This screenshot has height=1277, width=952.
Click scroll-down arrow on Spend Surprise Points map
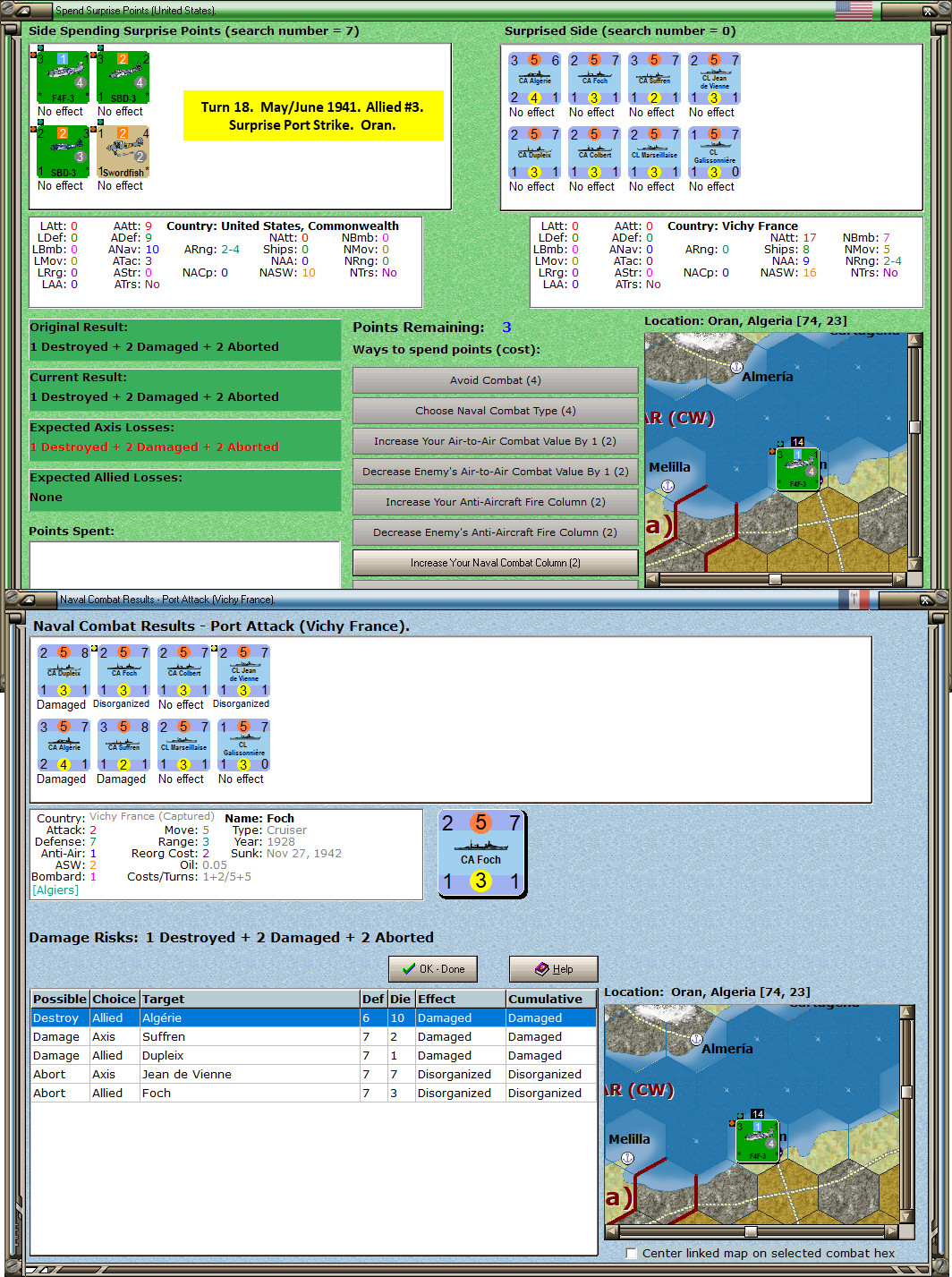tap(914, 565)
